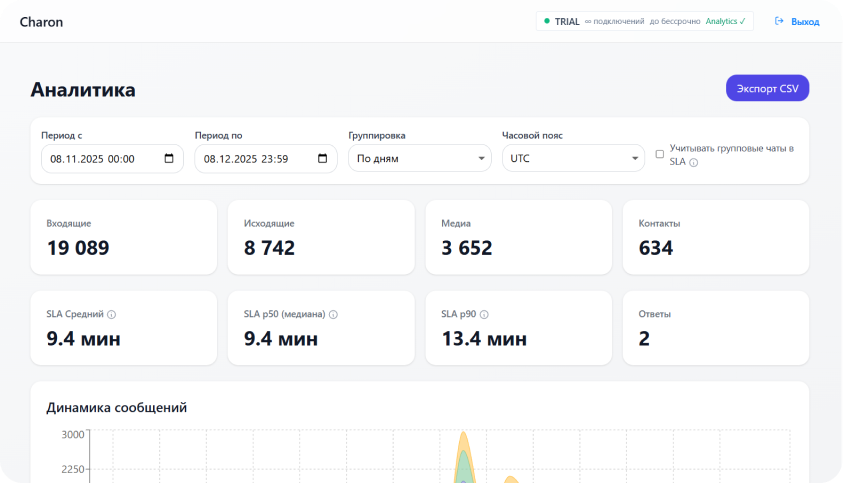Select the Контакты 634 stat card

pos(716,237)
